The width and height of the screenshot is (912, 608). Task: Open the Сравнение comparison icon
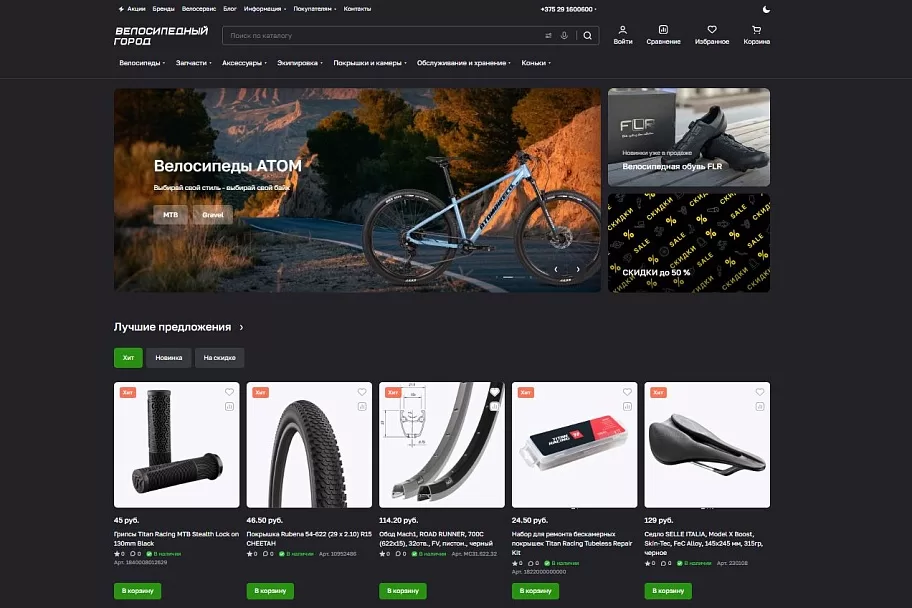click(x=663, y=35)
